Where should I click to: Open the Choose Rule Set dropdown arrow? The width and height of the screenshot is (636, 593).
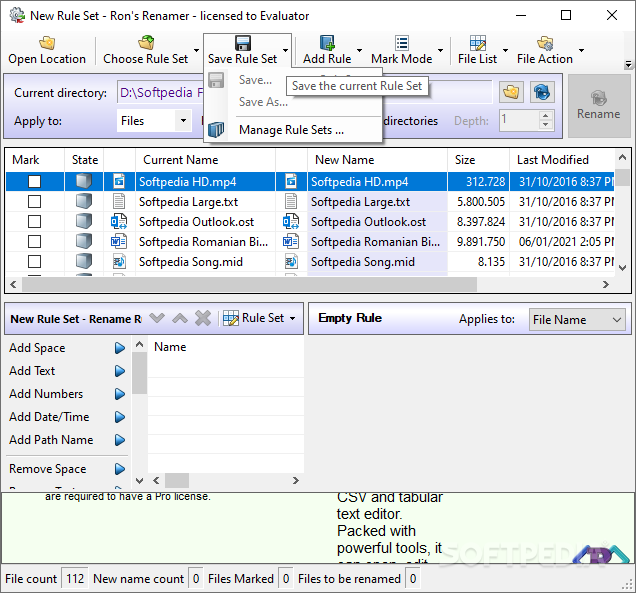click(197, 50)
